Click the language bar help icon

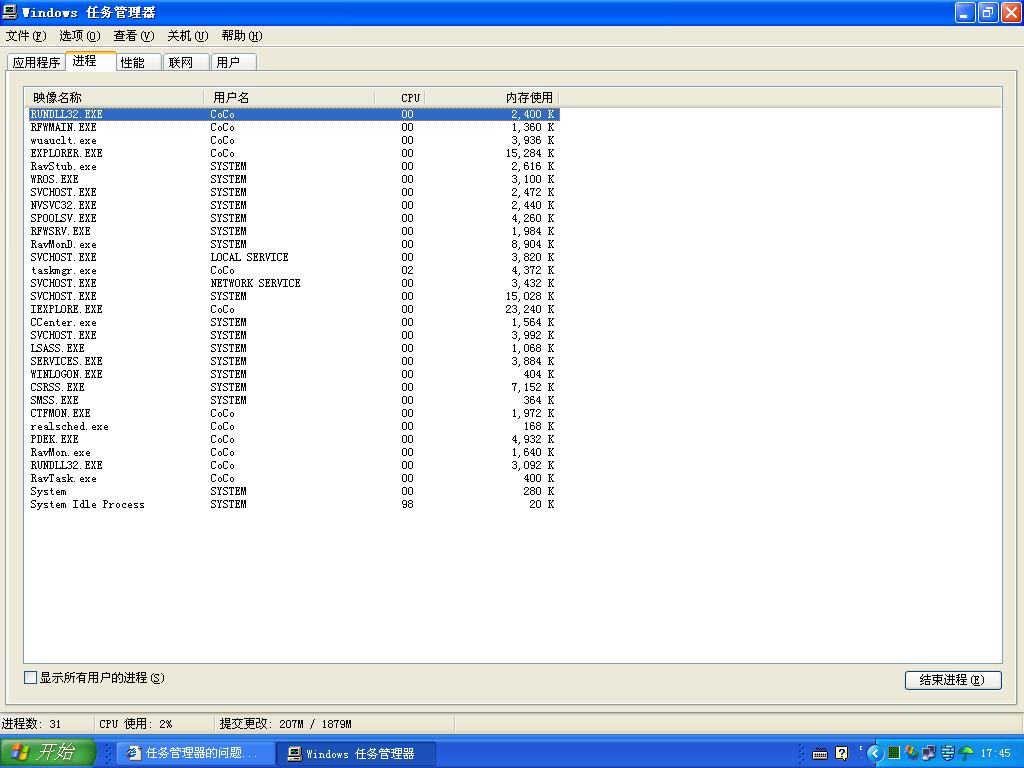842,753
